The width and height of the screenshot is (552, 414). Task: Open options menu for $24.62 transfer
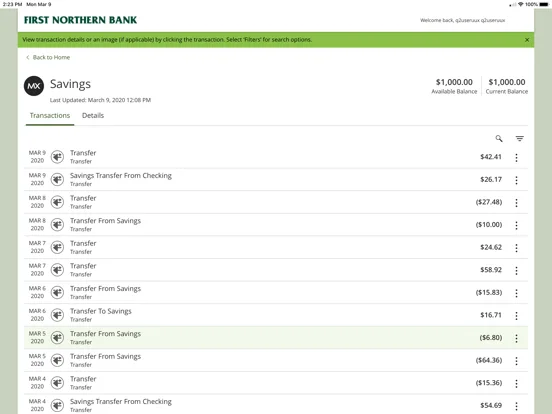click(x=516, y=247)
